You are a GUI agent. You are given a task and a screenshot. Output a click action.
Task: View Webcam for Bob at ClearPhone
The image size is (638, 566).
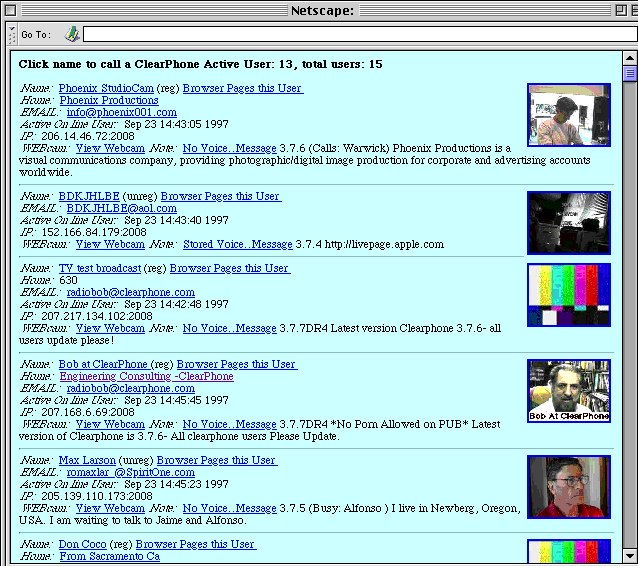tap(110, 424)
